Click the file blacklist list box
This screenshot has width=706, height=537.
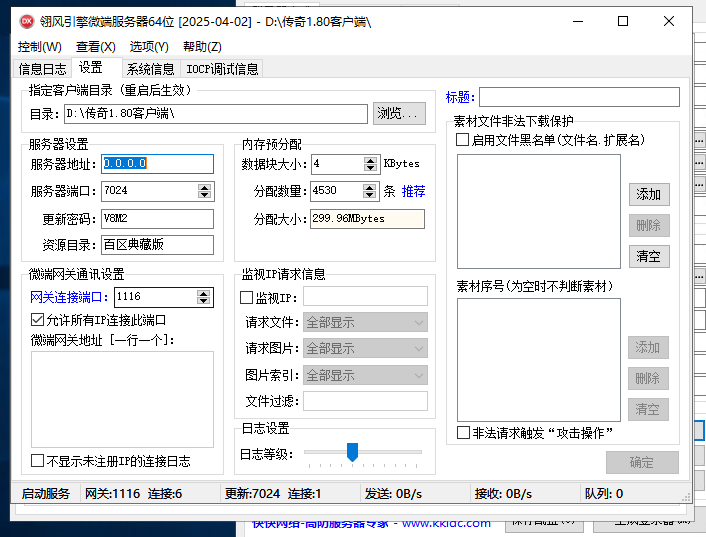coord(539,212)
